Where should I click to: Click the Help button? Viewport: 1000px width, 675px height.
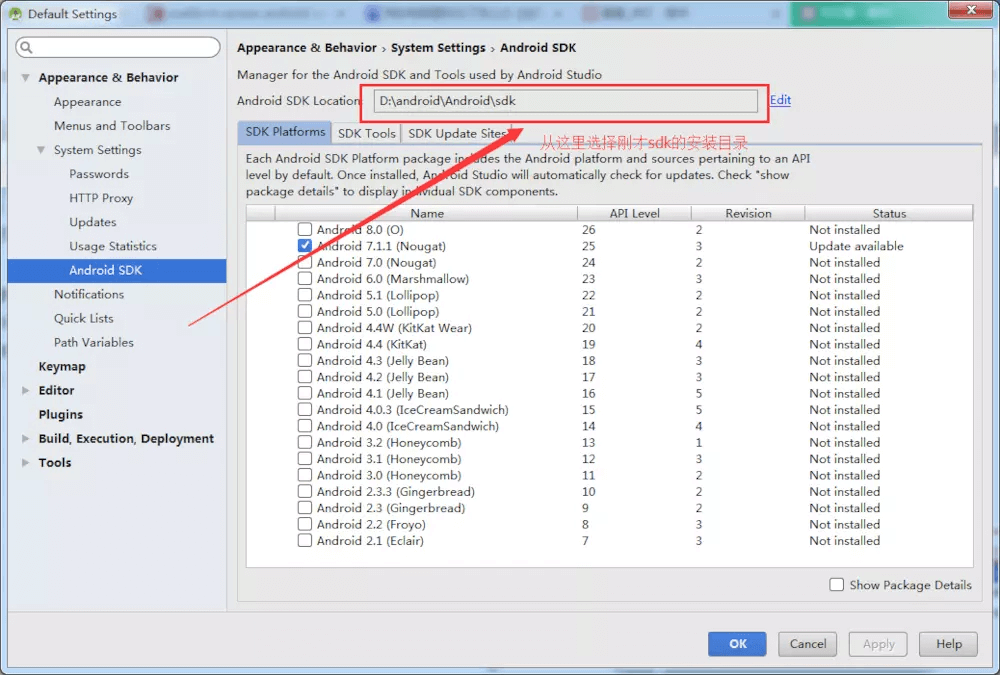coord(948,644)
